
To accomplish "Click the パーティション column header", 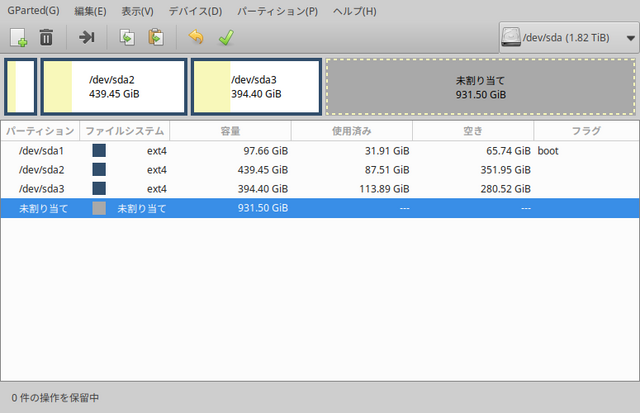I will 40,131.
